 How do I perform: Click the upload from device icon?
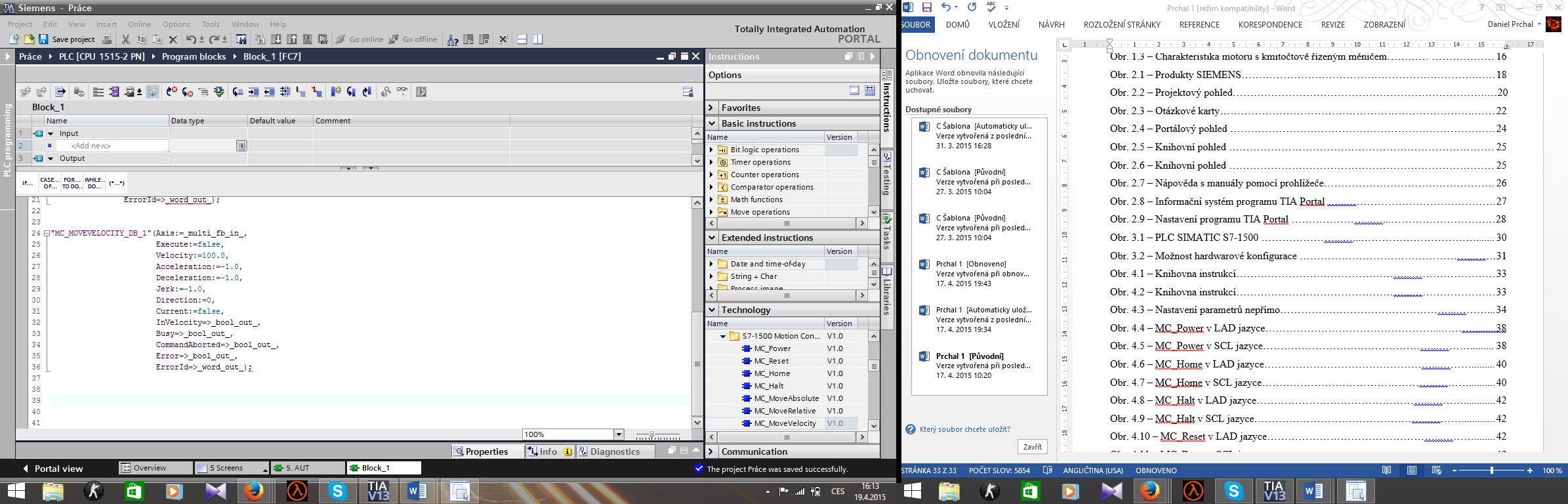pos(292,39)
